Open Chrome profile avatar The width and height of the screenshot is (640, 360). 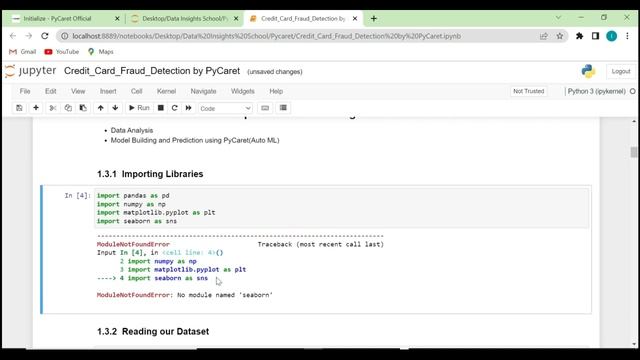(x=611, y=36)
